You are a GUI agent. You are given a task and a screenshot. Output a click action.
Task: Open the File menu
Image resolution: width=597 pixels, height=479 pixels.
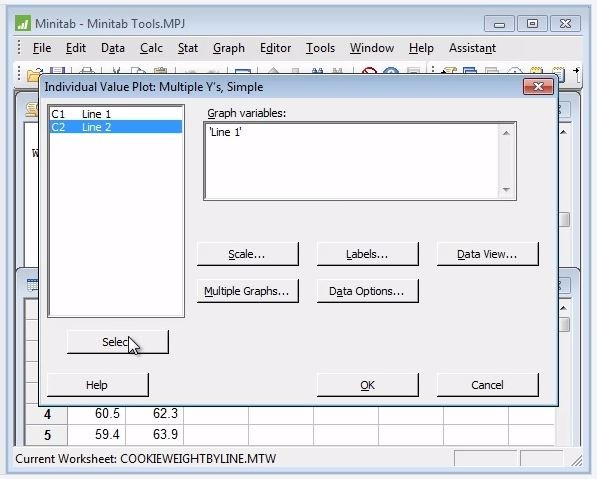[x=42, y=48]
